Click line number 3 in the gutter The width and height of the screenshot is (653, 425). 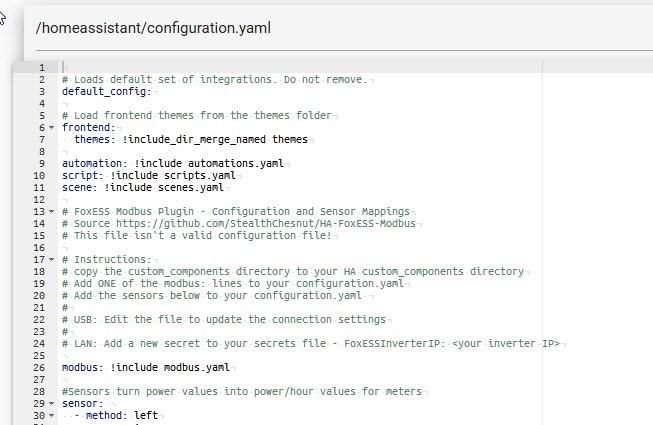41,91
